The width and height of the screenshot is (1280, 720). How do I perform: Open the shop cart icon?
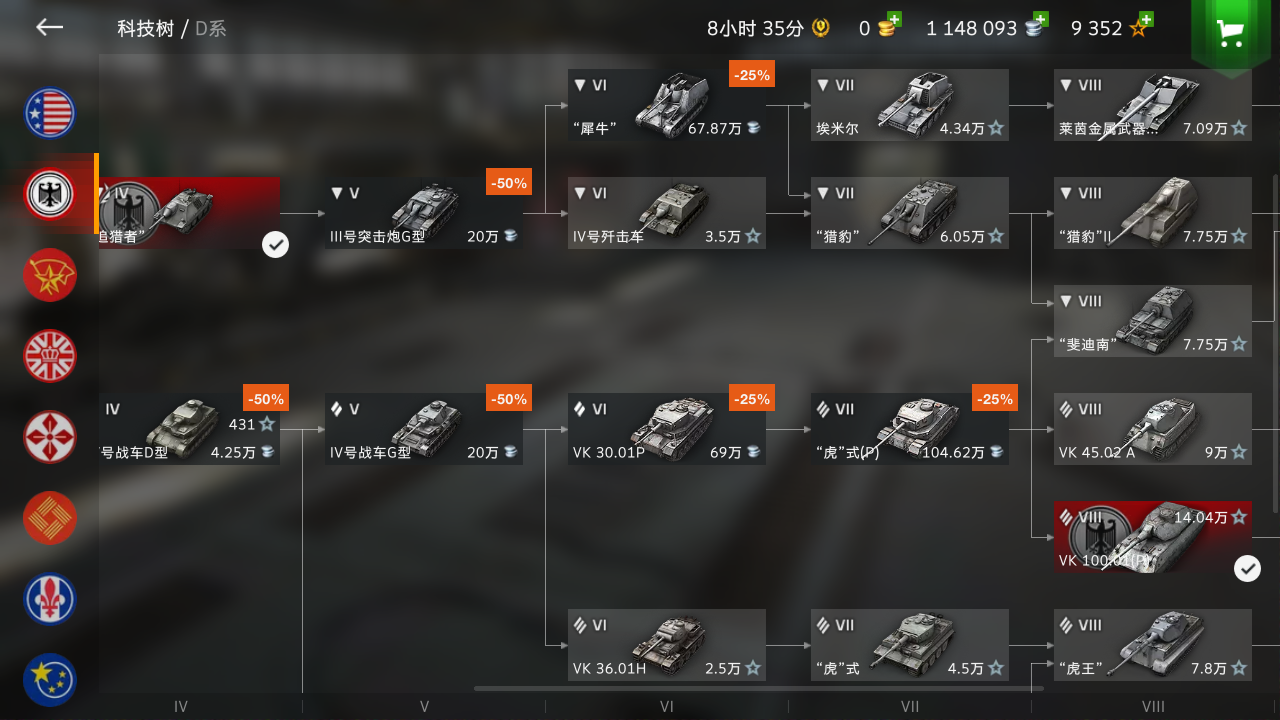pyautogui.click(x=1230, y=33)
